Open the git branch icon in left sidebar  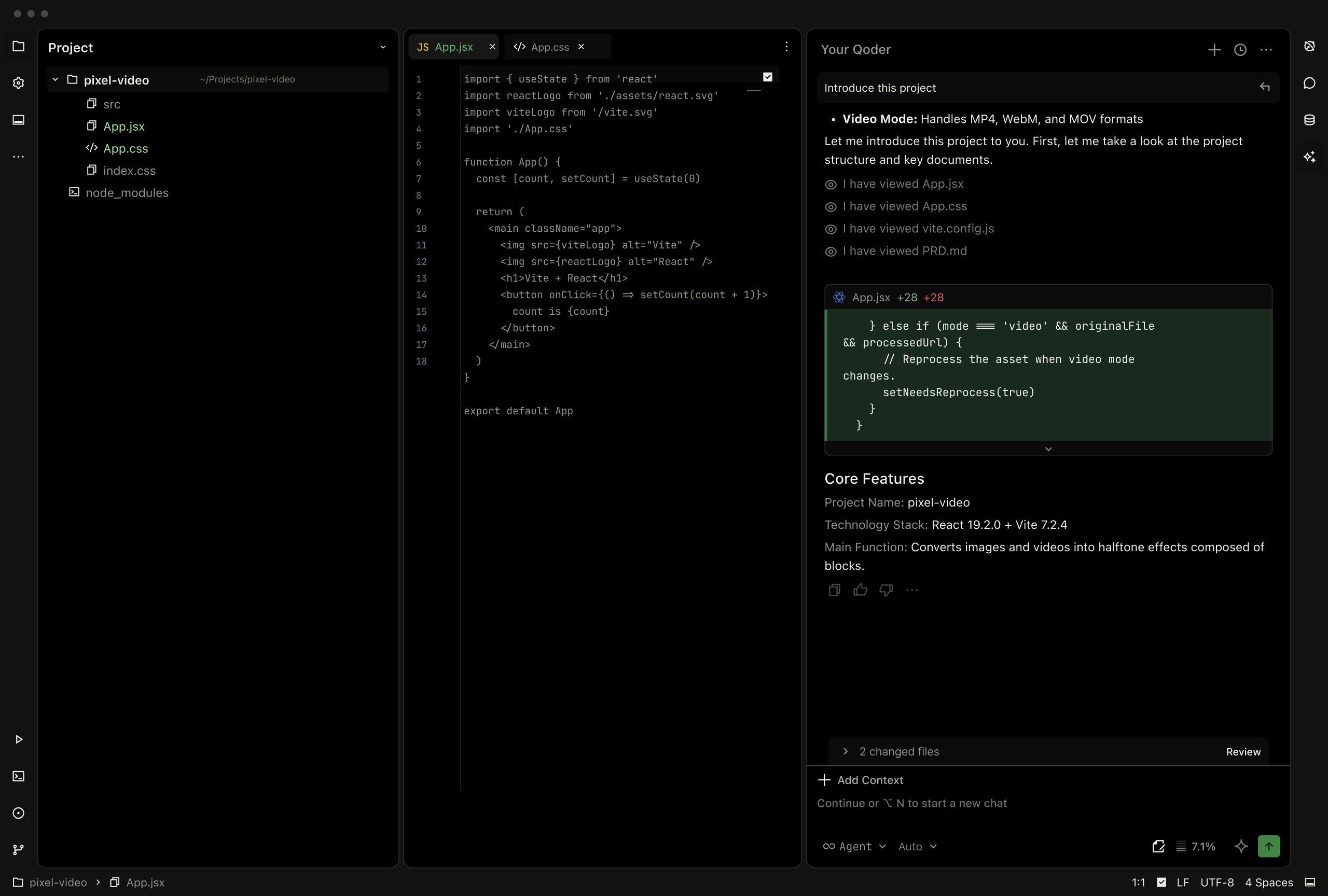pyautogui.click(x=18, y=850)
